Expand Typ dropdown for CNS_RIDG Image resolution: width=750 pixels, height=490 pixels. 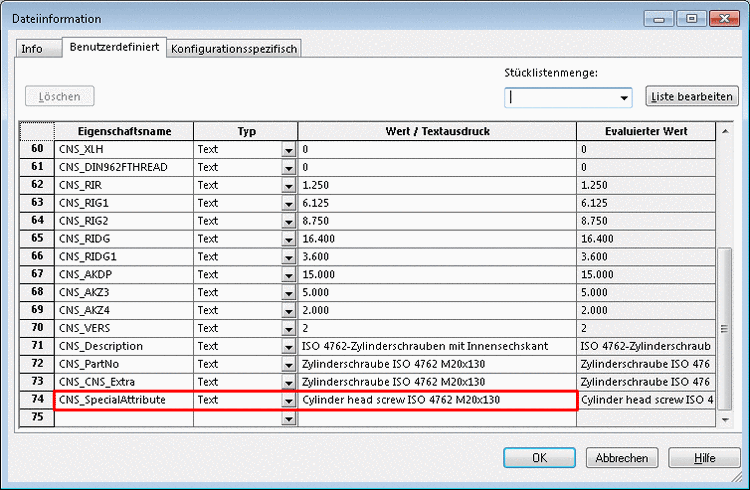click(x=288, y=239)
